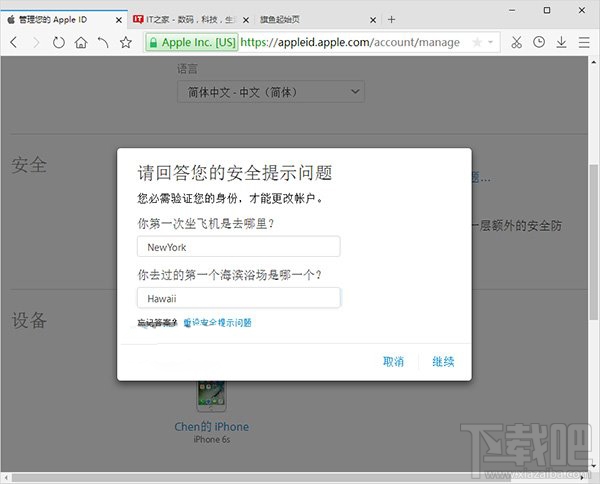The image size is (600, 484).
Task: Open the scissors screenshot tool
Action: pyautogui.click(x=517, y=42)
